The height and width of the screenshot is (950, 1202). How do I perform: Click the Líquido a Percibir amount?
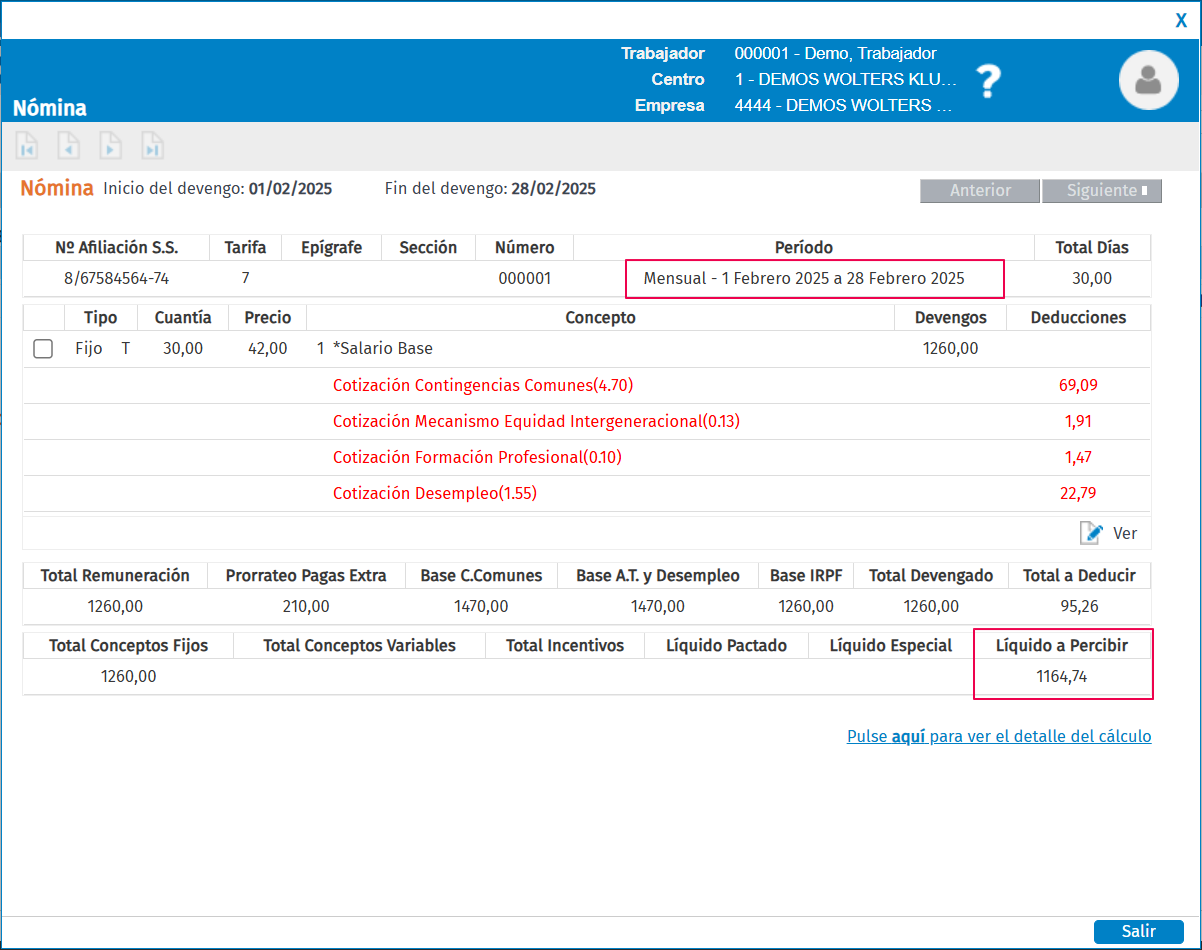pos(1062,677)
